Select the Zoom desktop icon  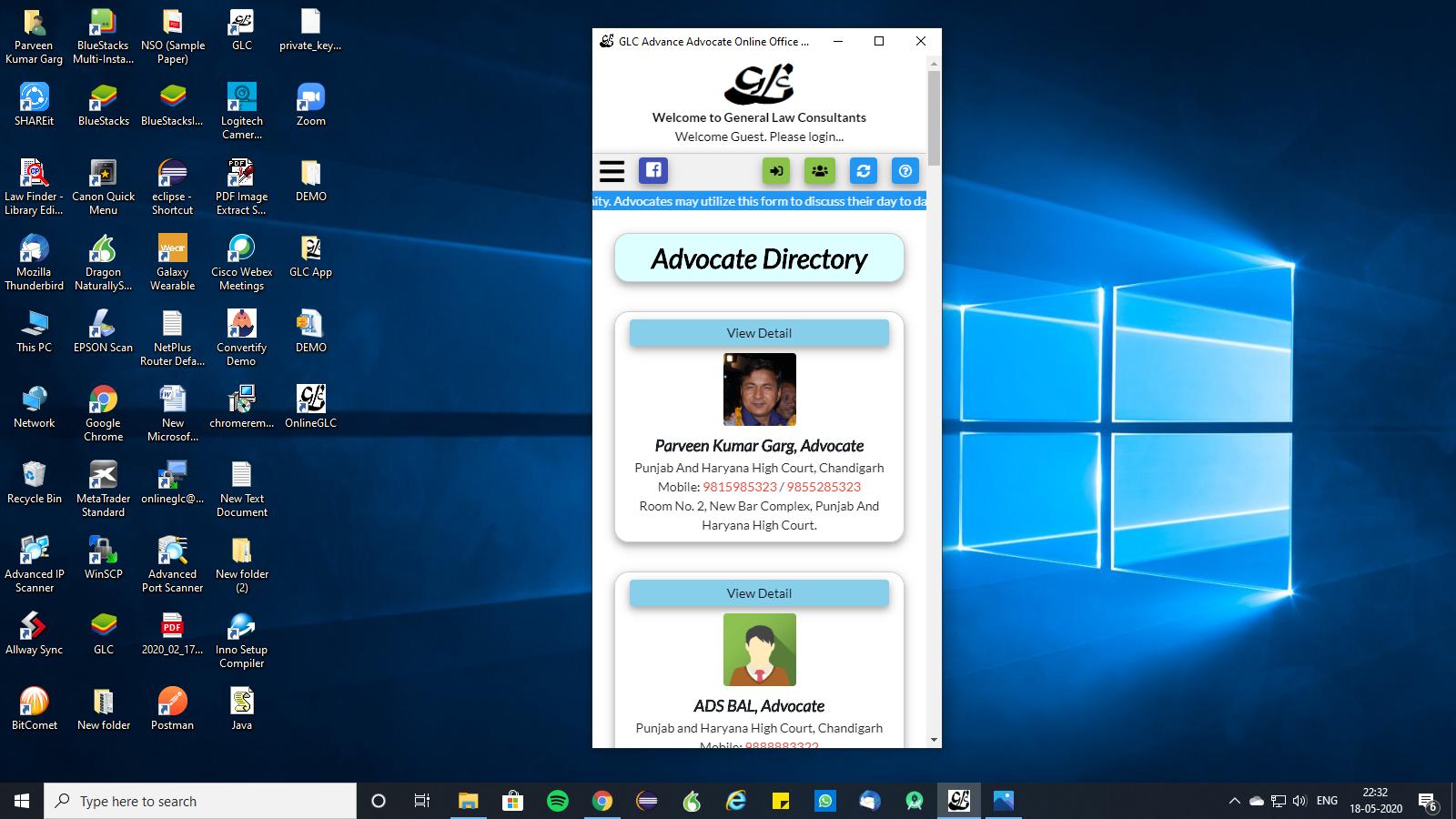click(310, 104)
